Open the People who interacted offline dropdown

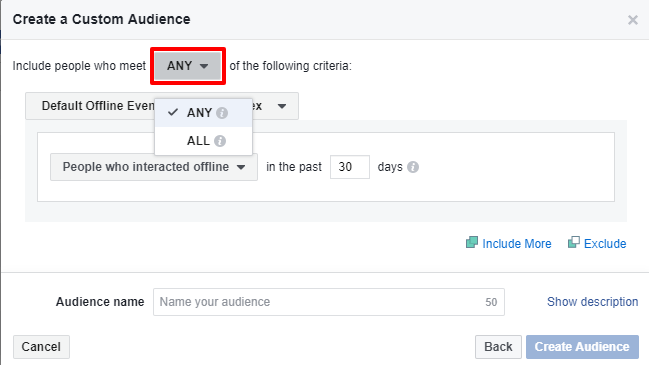pyautogui.click(x=154, y=167)
